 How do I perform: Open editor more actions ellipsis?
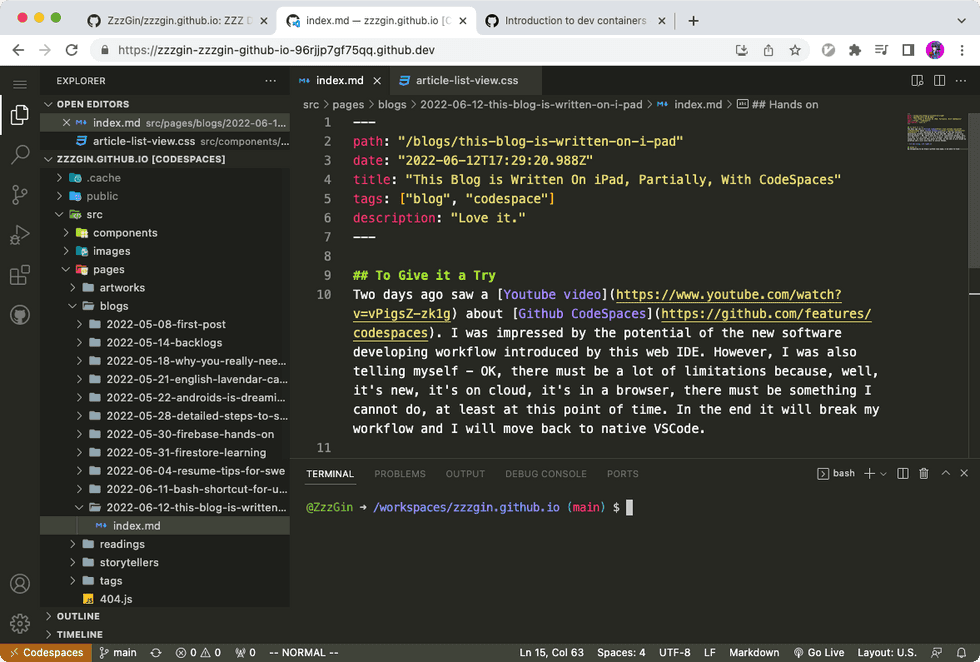pyautogui.click(x=961, y=81)
